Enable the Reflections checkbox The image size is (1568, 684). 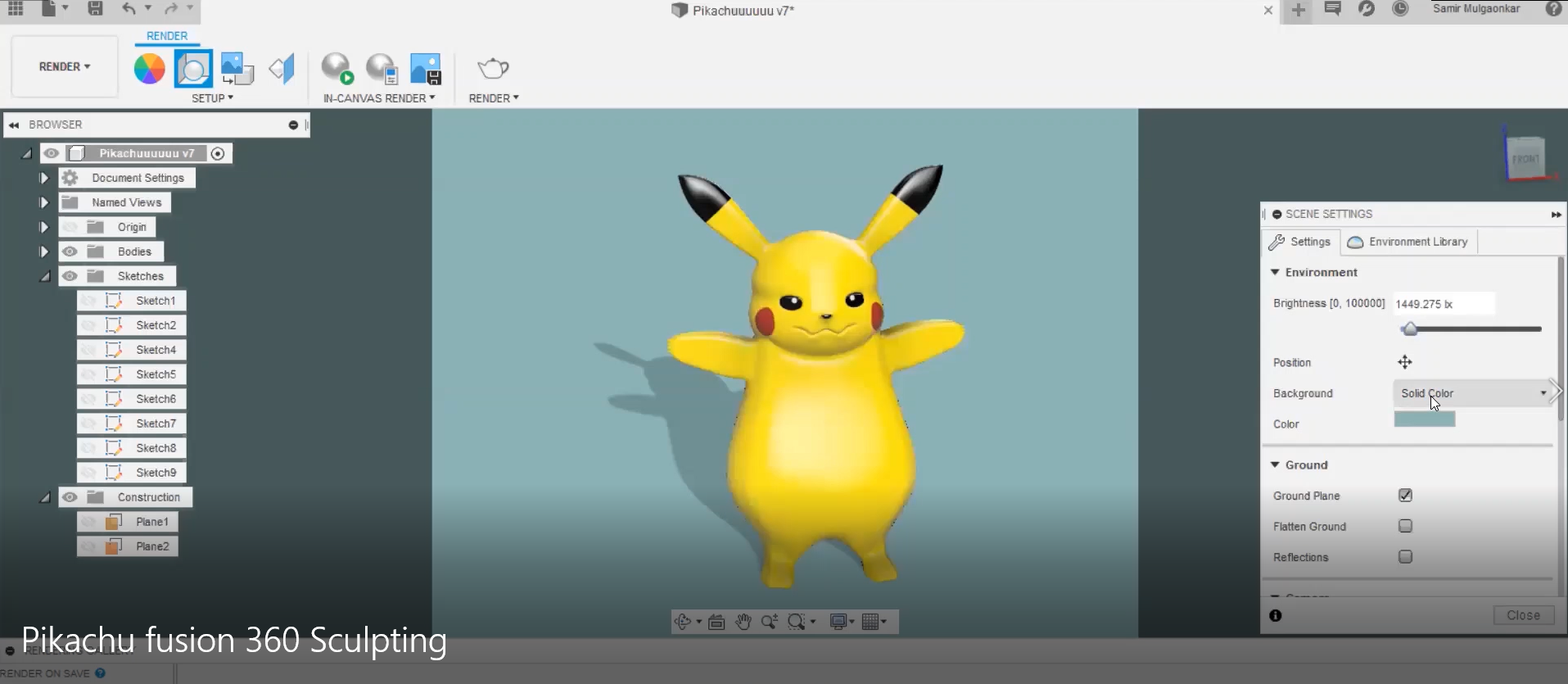pyautogui.click(x=1406, y=557)
